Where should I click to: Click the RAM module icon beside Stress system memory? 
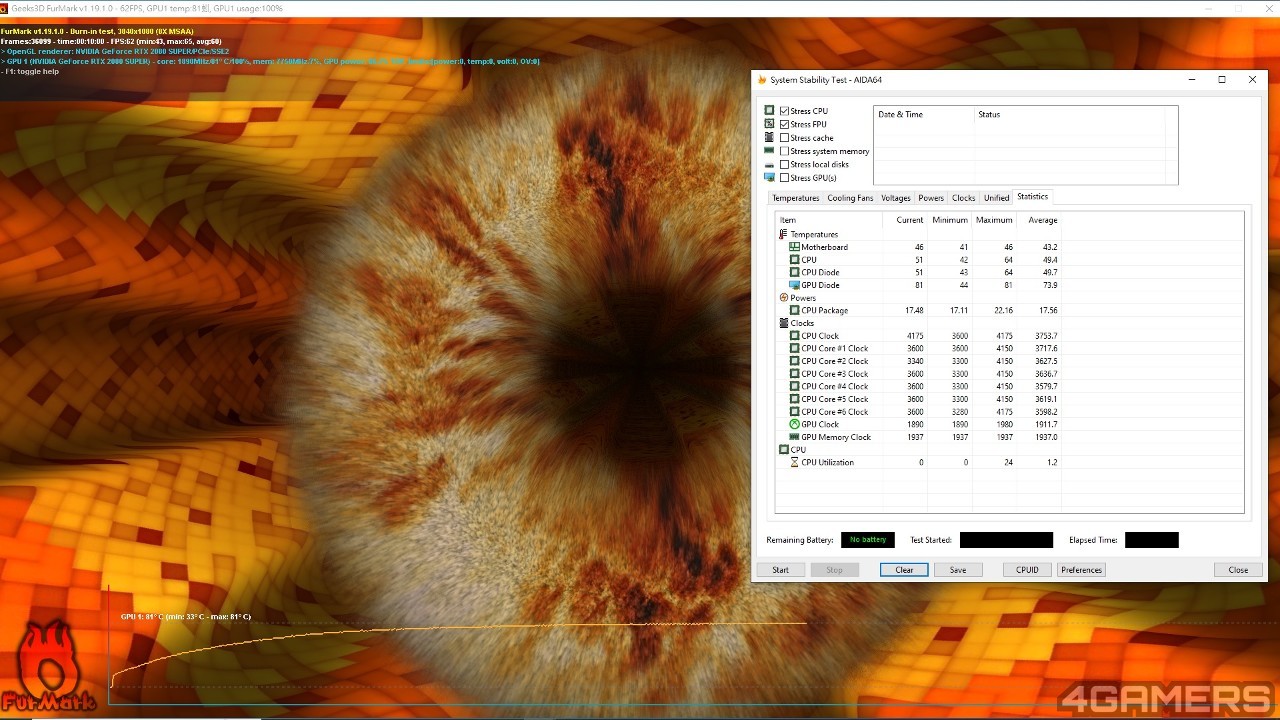[769, 151]
